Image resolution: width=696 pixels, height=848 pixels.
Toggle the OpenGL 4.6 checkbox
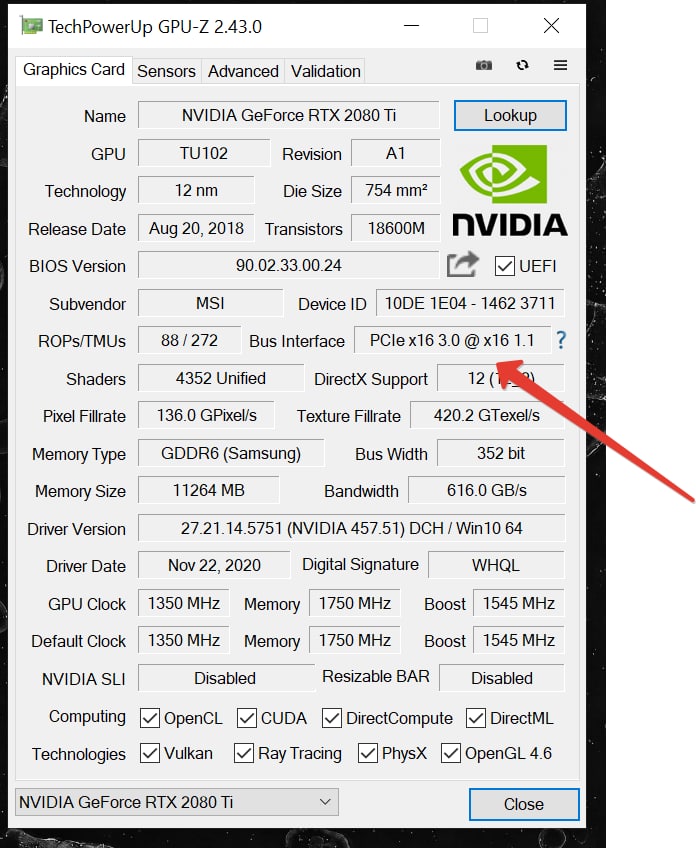451,753
